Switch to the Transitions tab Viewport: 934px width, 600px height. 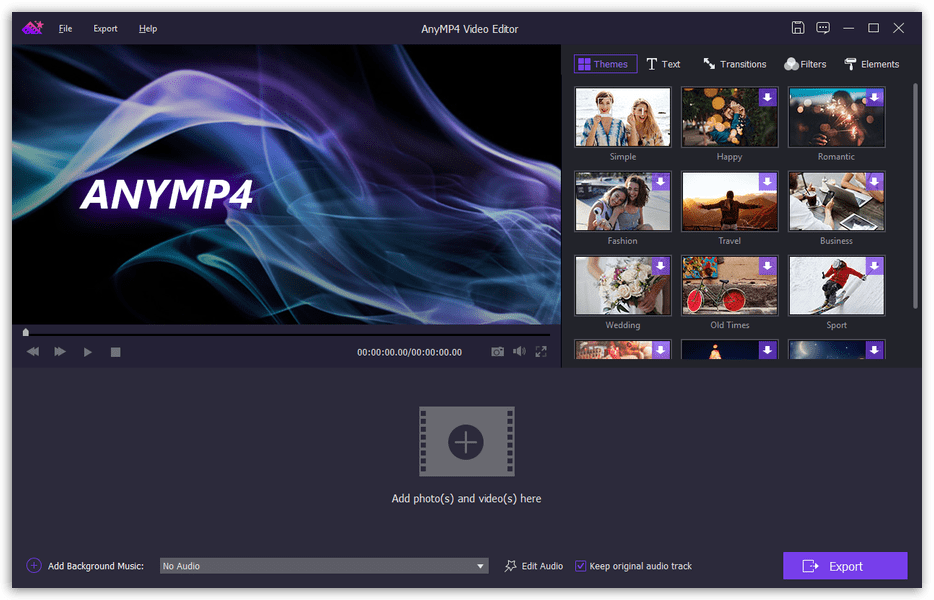[734, 63]
